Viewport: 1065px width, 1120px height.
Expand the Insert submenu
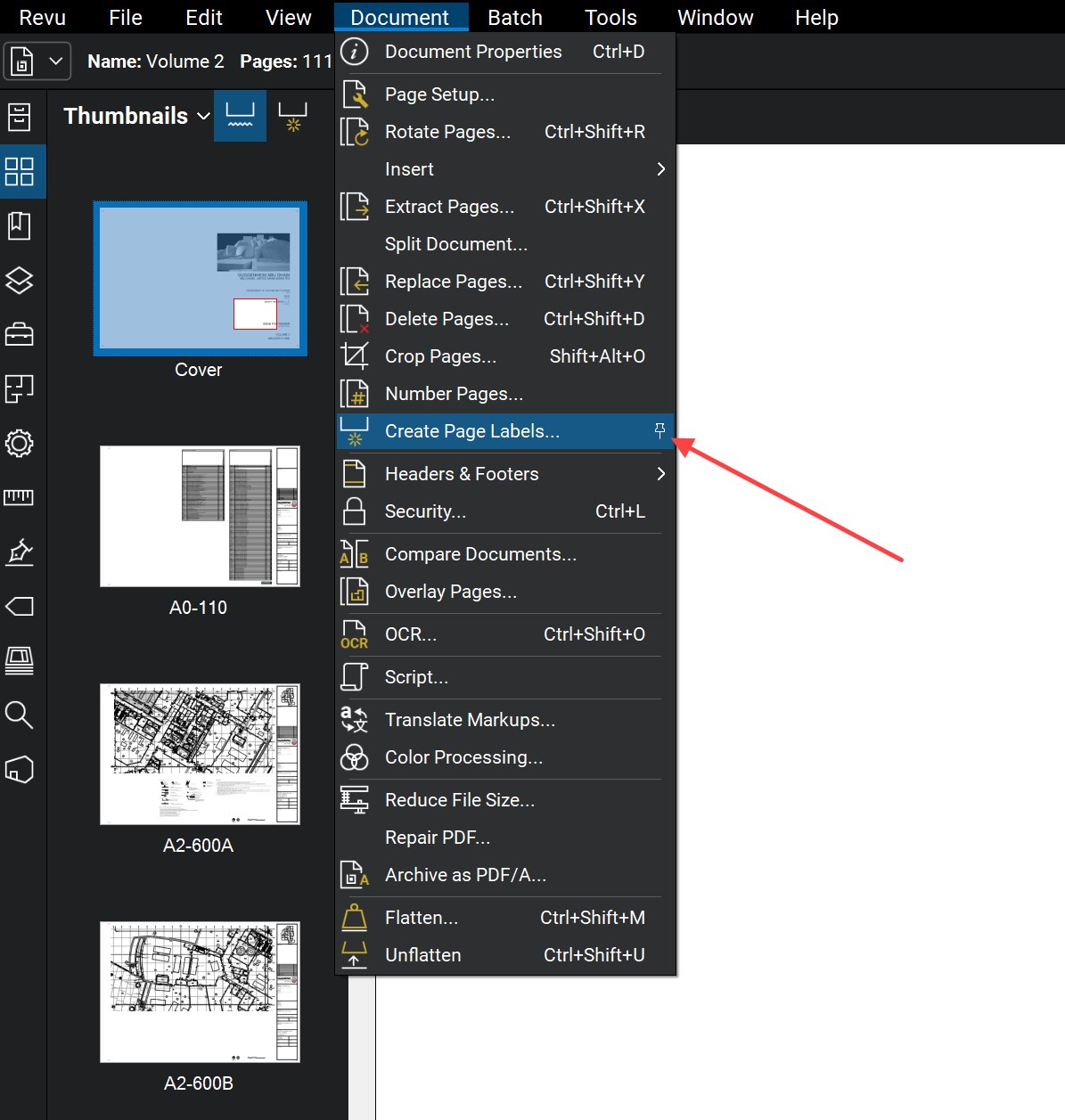click(660, 169)
